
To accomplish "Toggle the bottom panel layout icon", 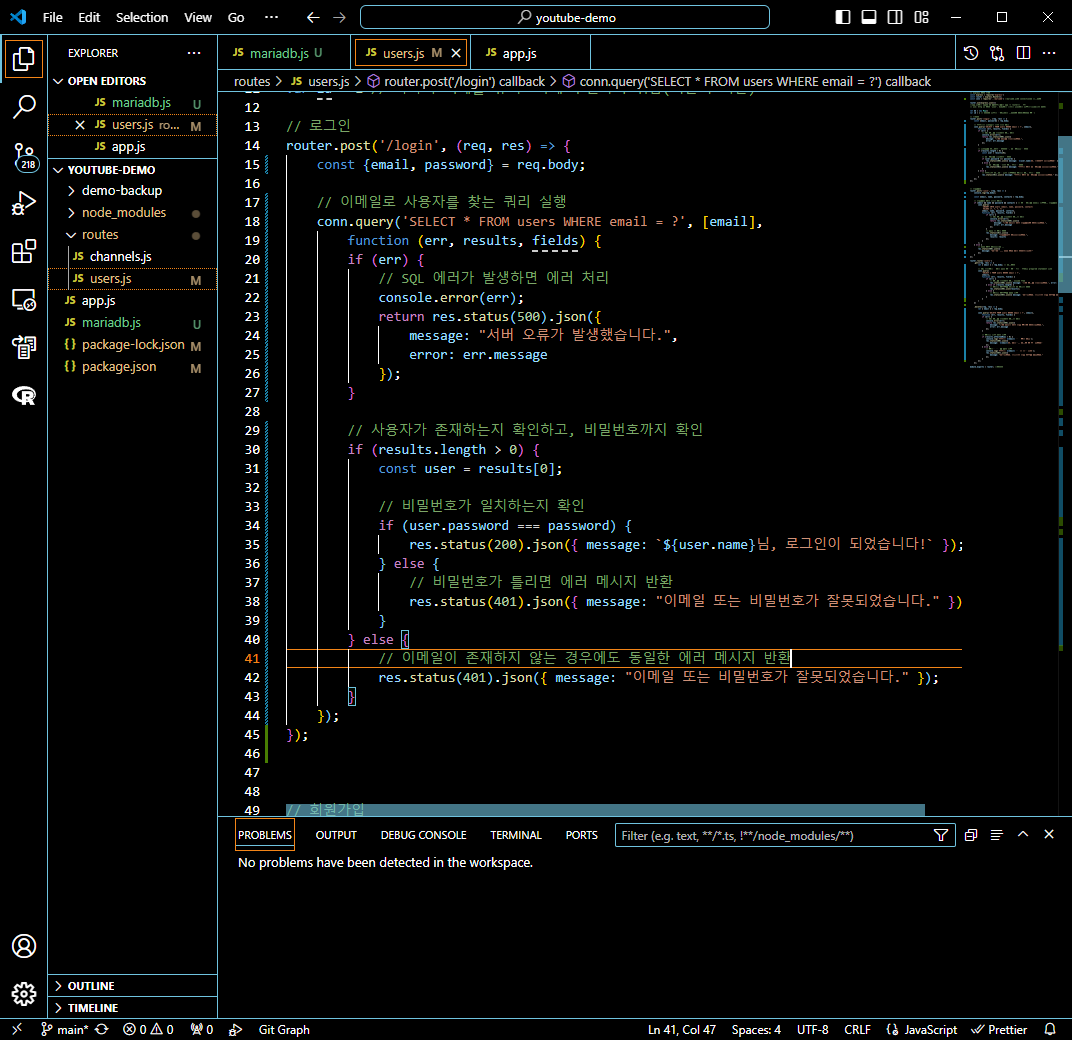I will [869, 17].
